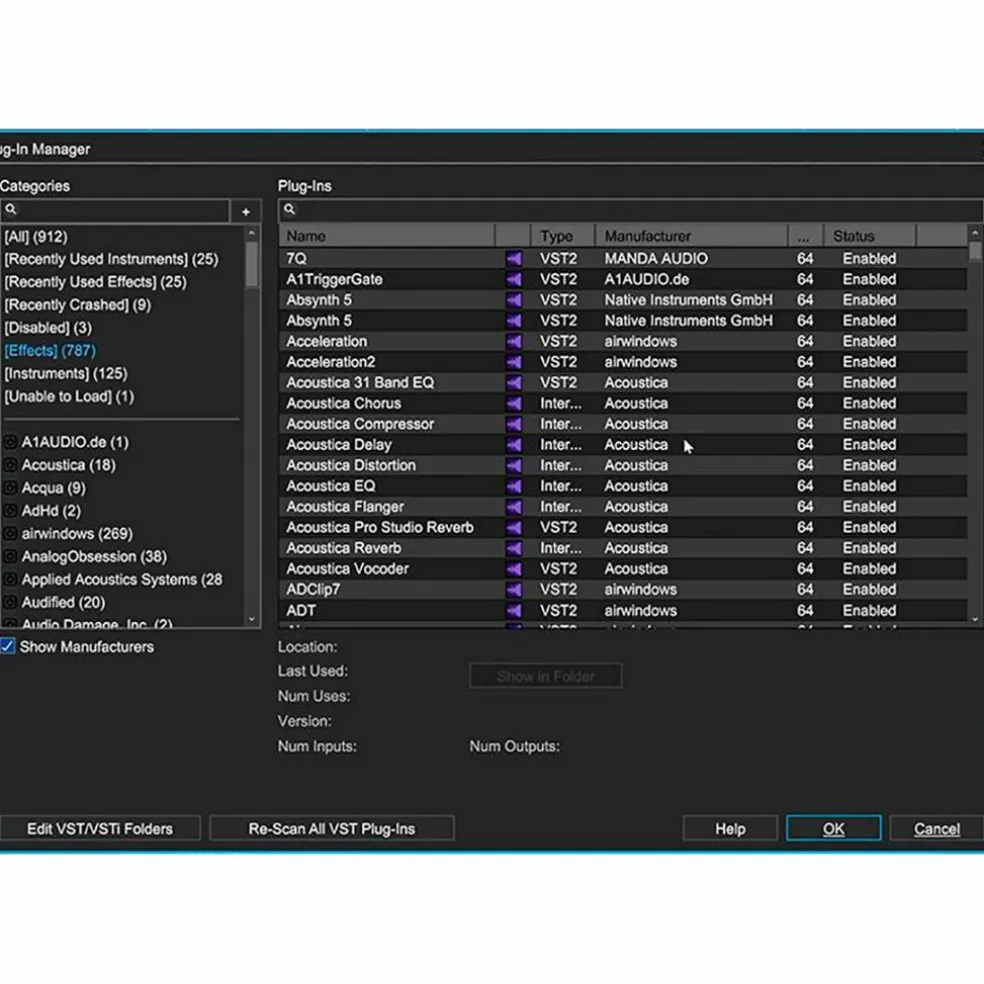Uncheck the Show Manufacturers checkbox
The height and width of the screenshot is (984, 984).
pos(8,646)
